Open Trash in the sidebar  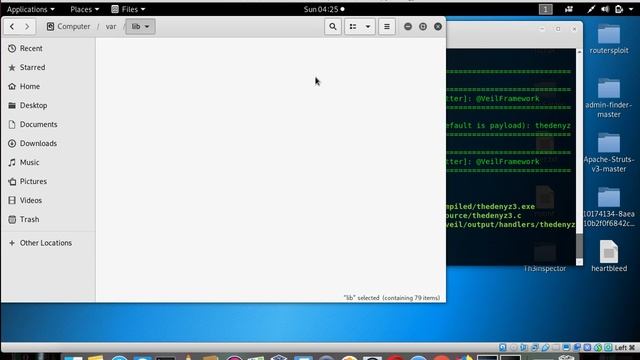tap(48, 219)
